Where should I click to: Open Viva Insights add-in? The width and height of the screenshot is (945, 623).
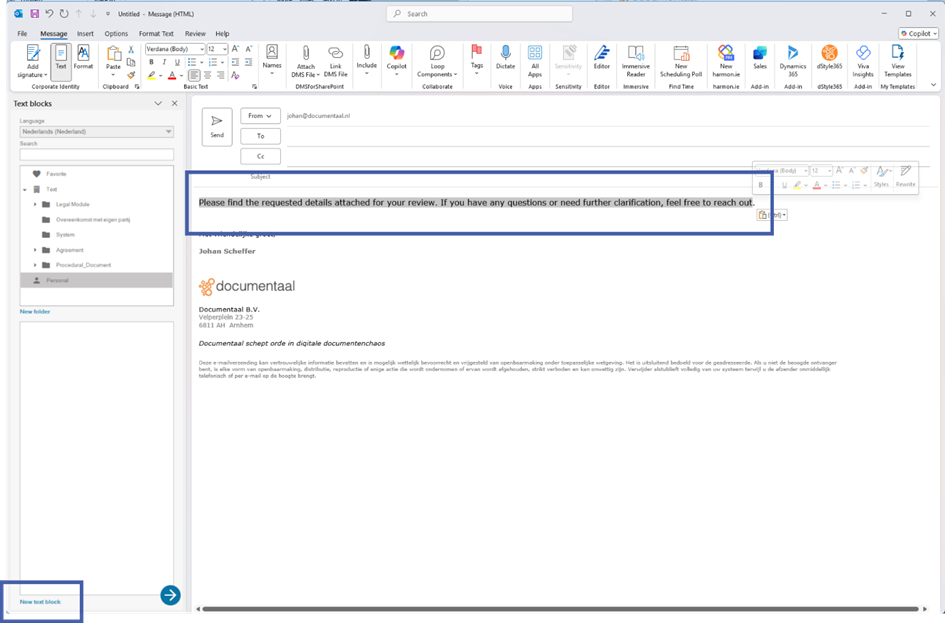pos(863,61)
